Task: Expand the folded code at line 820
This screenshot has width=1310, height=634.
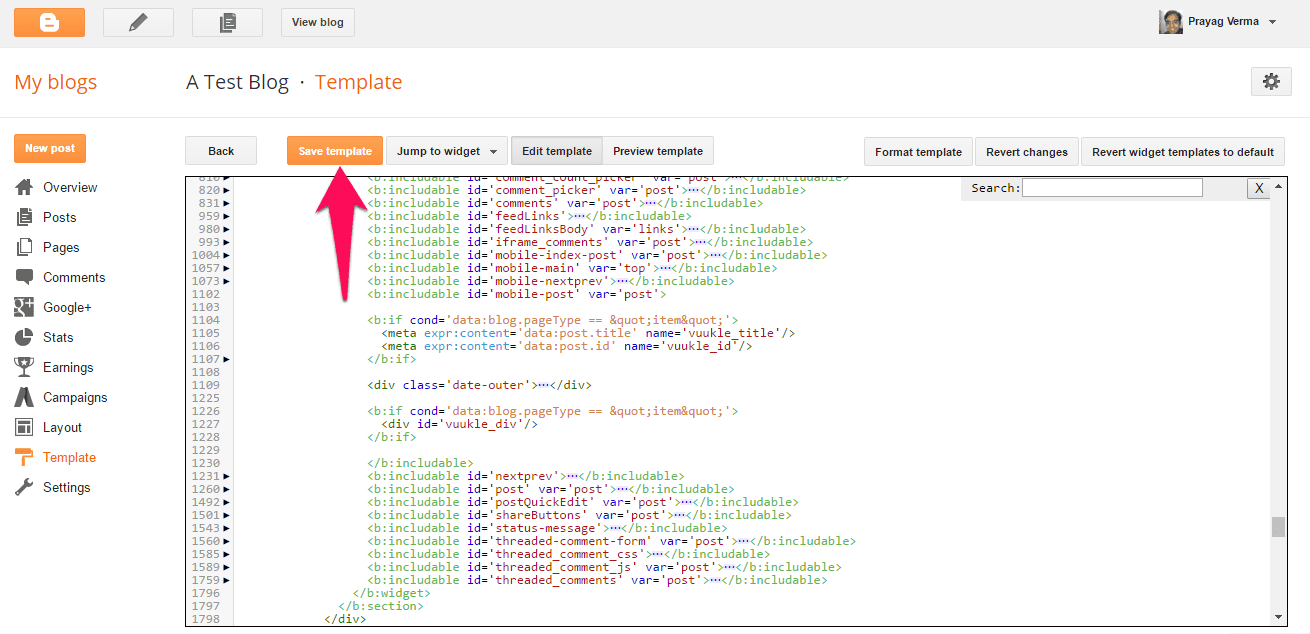Action: (226, 190)
